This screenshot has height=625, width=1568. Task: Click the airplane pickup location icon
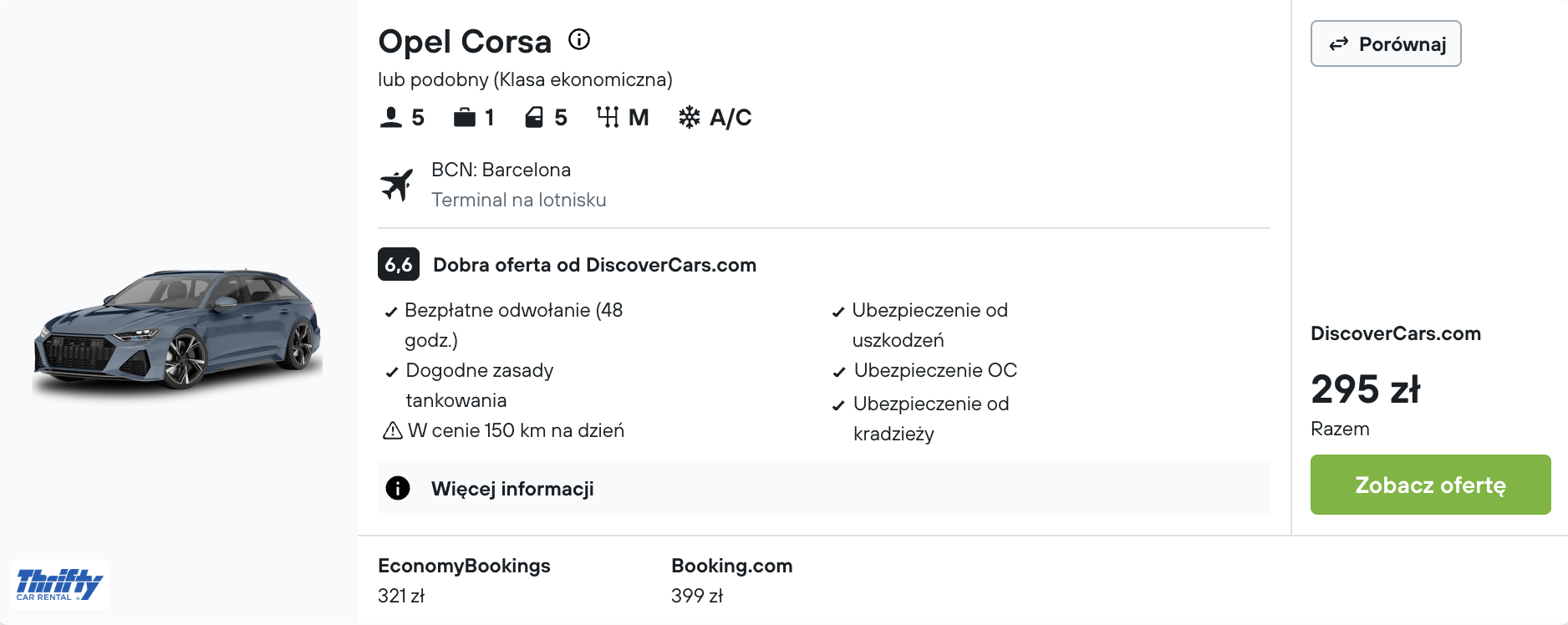click(x=397, y=185)
